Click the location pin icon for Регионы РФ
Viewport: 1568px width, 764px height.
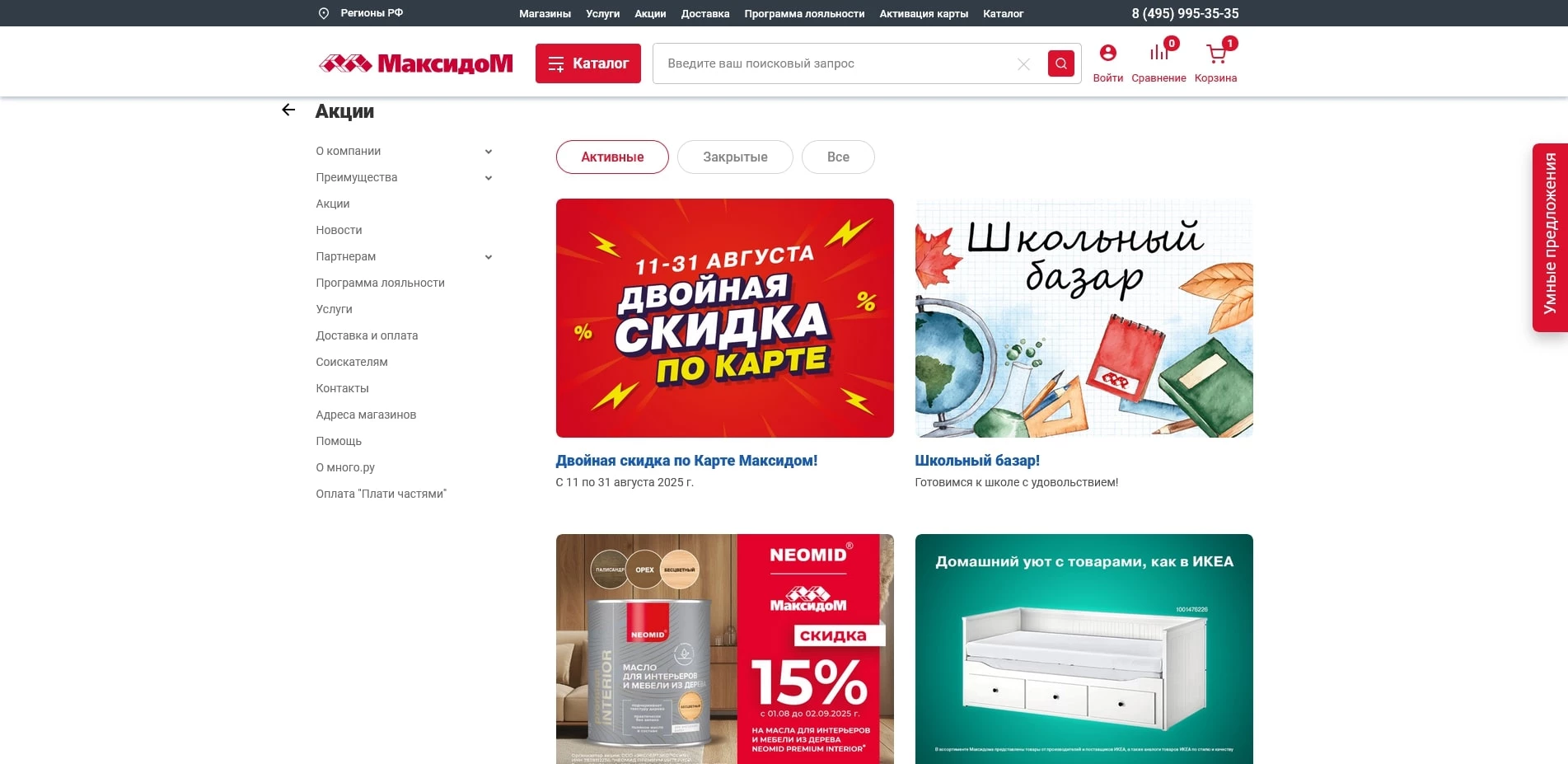click(324, 13)
